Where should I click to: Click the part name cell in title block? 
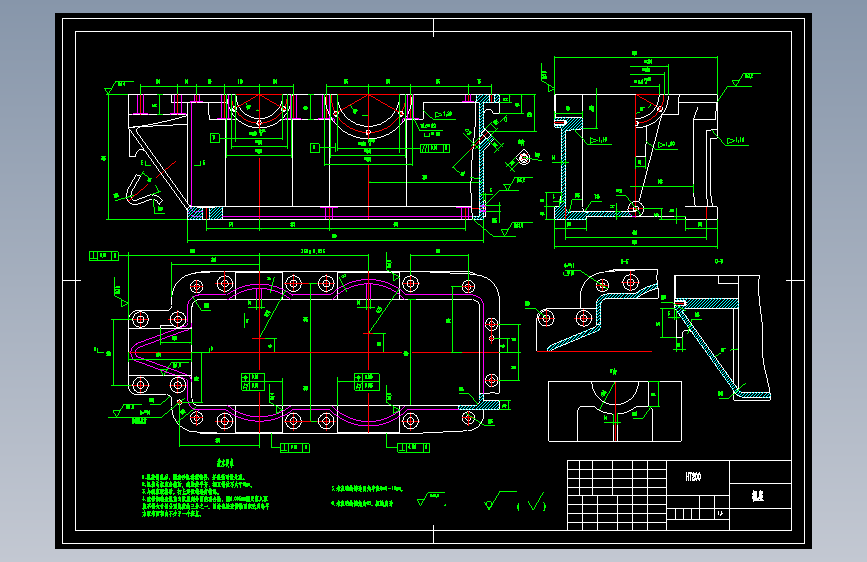pos(760,496)
